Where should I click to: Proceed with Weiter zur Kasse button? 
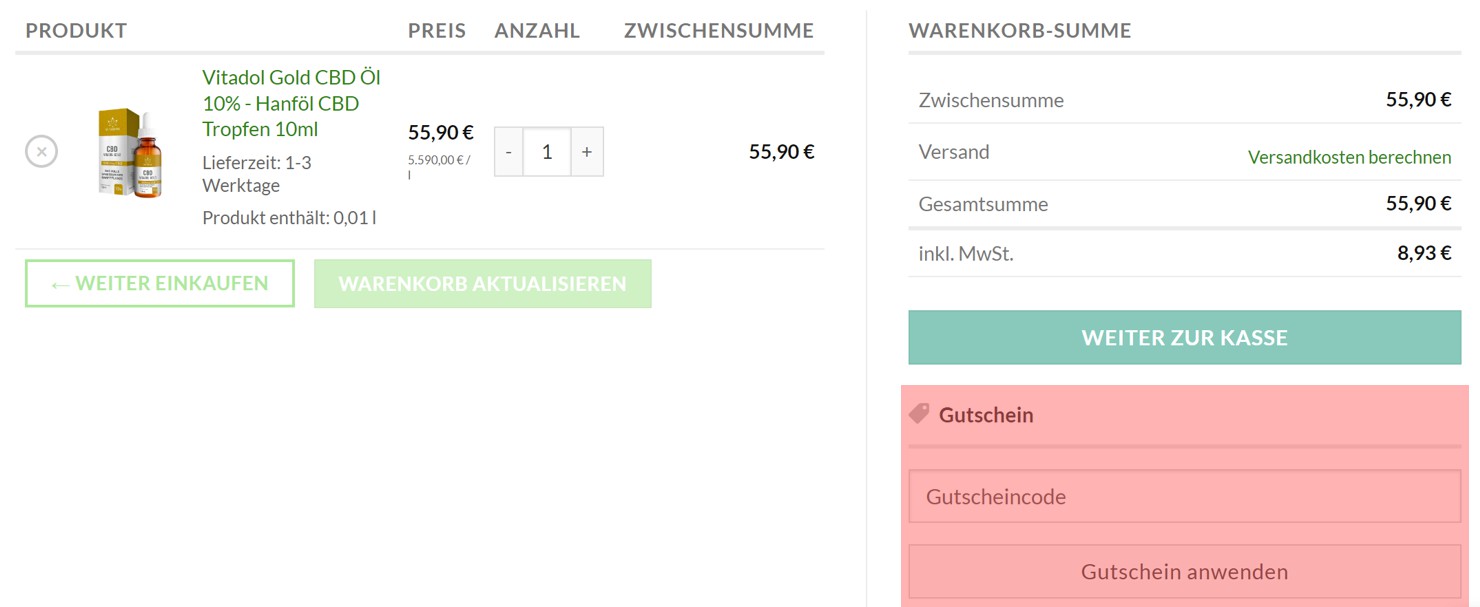[x=1185, y=337]
